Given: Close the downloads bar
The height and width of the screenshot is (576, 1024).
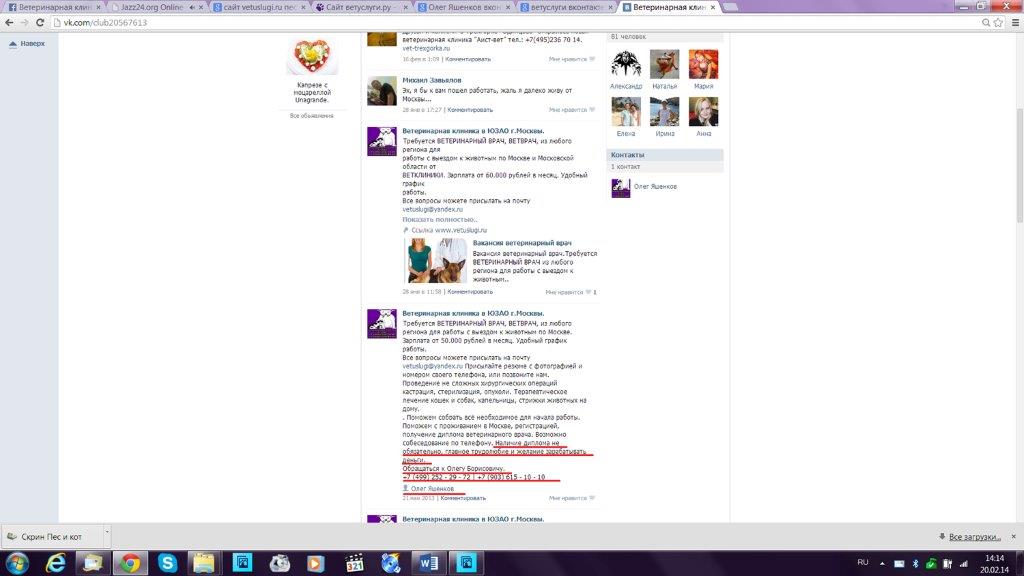Looking at the screenshot, I should click(x=1014, y=537).
